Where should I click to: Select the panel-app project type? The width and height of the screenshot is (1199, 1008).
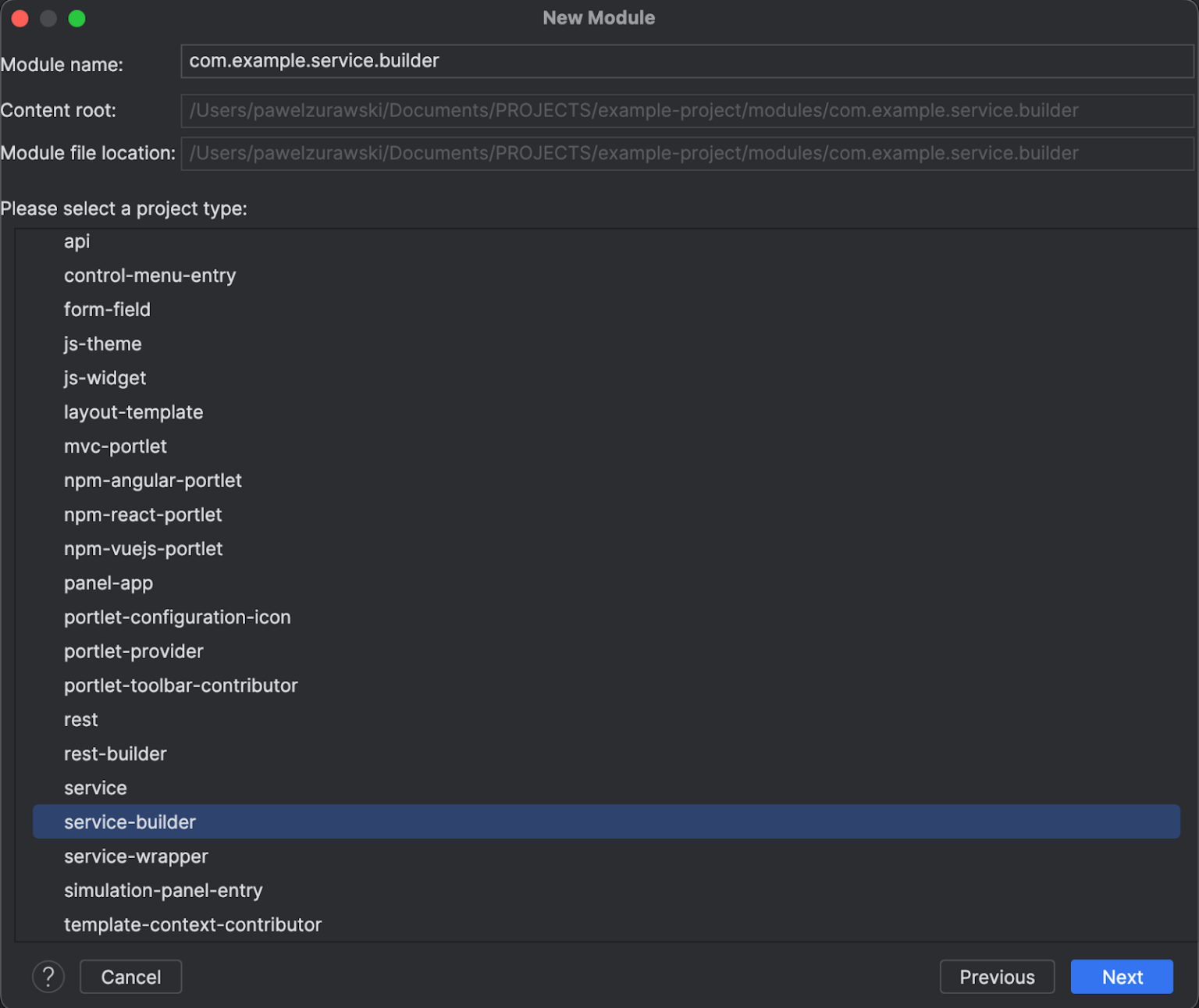coord(108,582)
